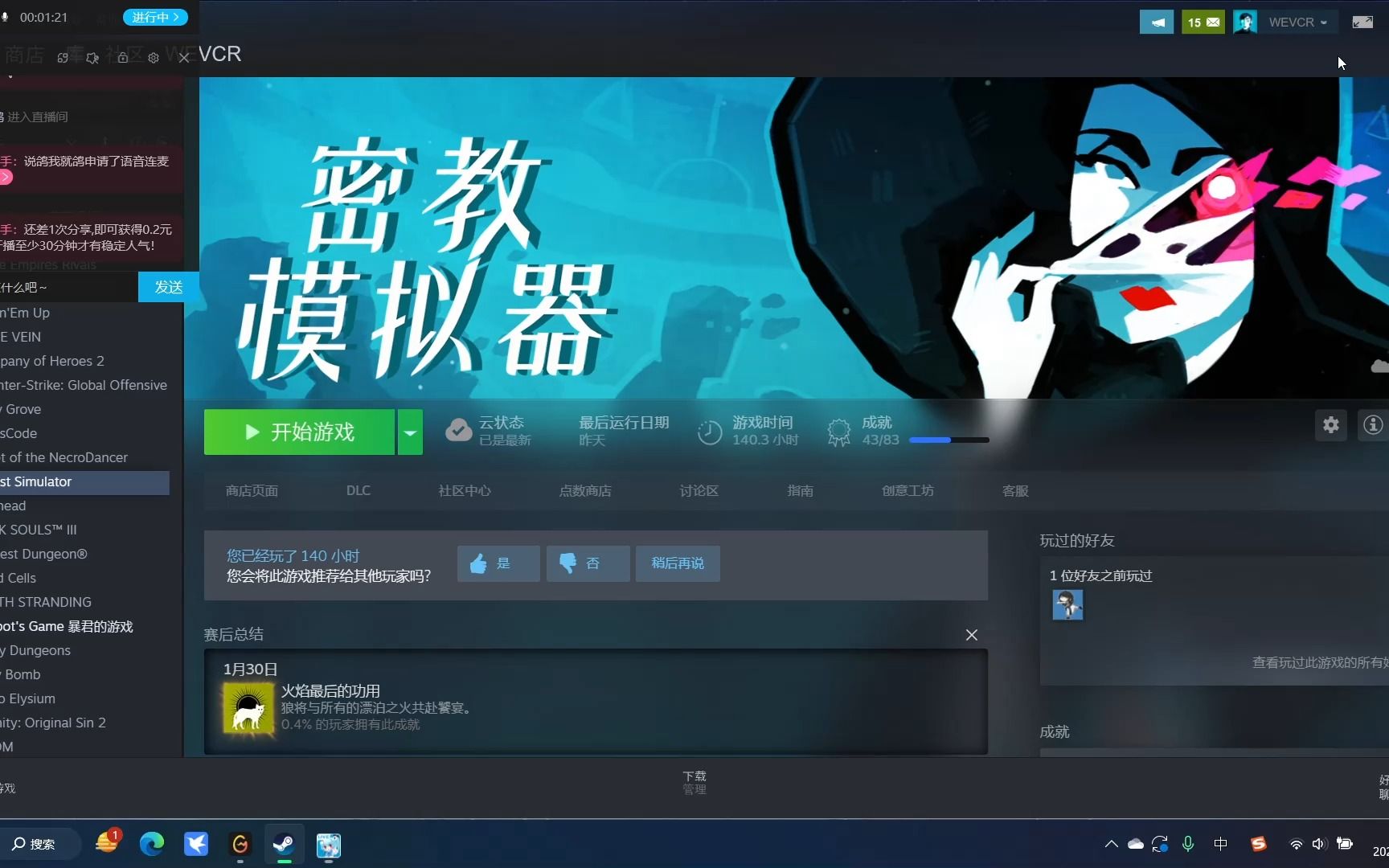Viewport: 1389px width, 868px height.
Task: Click 查看玩过此游戏的所有好友 link
Action: pyautogui.click(x=1321, y=662)
